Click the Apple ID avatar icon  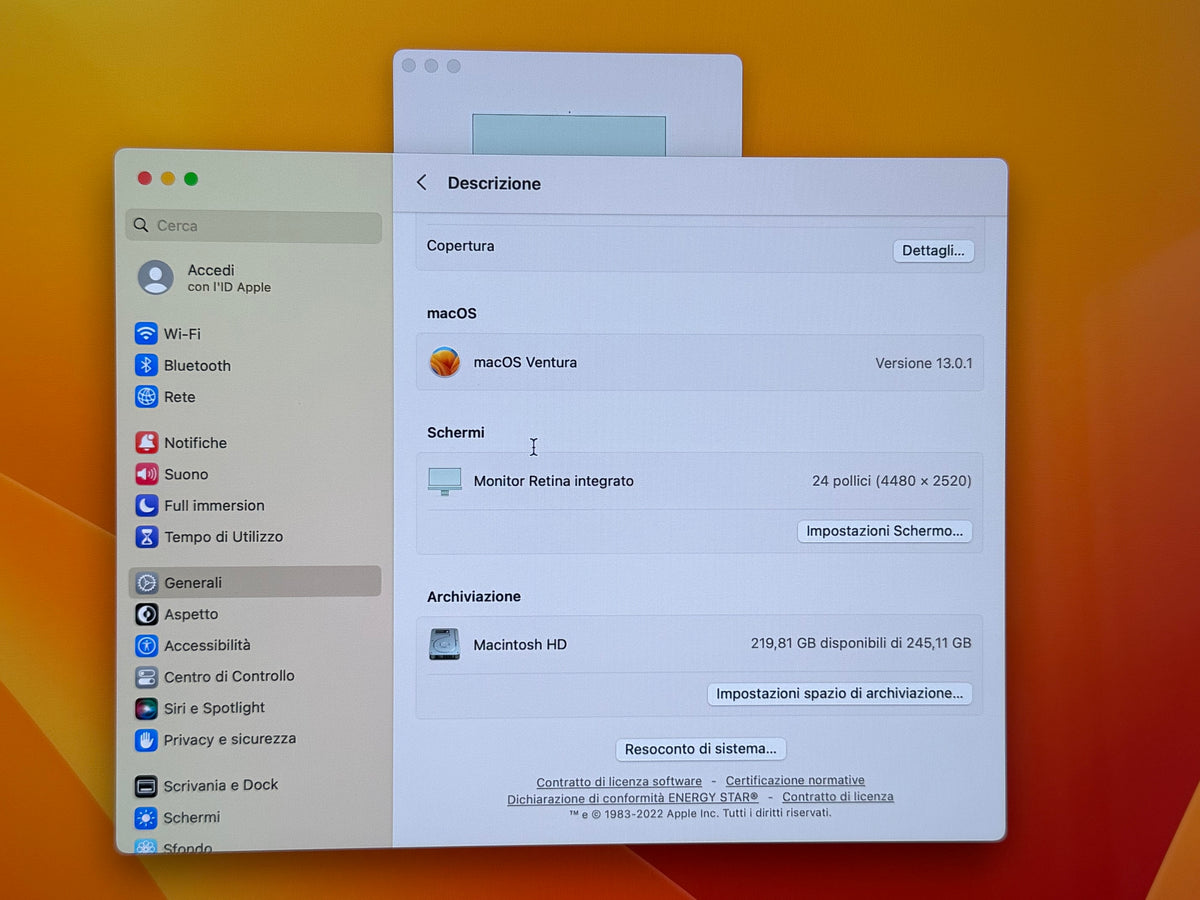pos(156,277)
